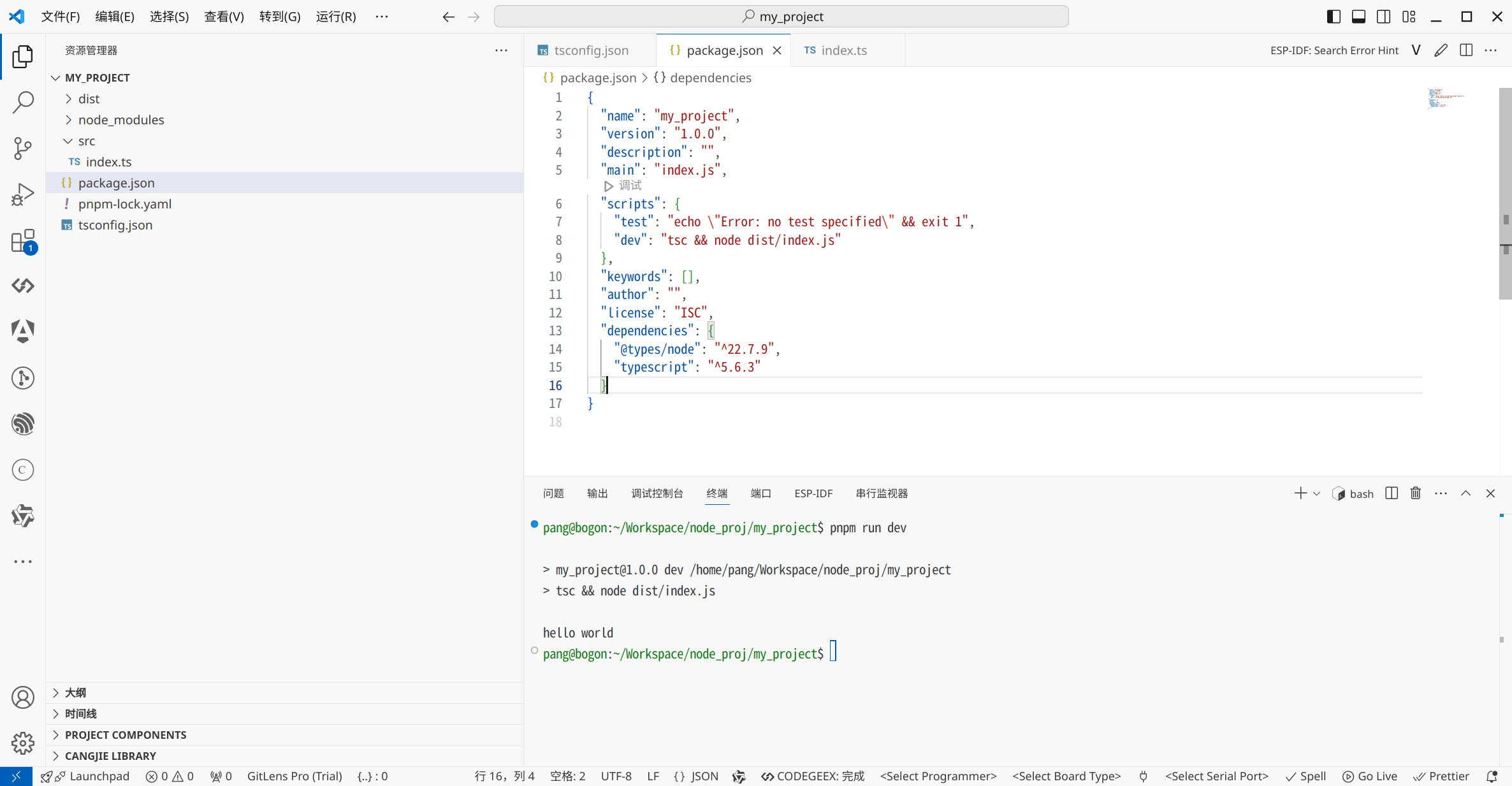
Task: Toggle the primary sidebar visibility
Action: pos(1334,17)
